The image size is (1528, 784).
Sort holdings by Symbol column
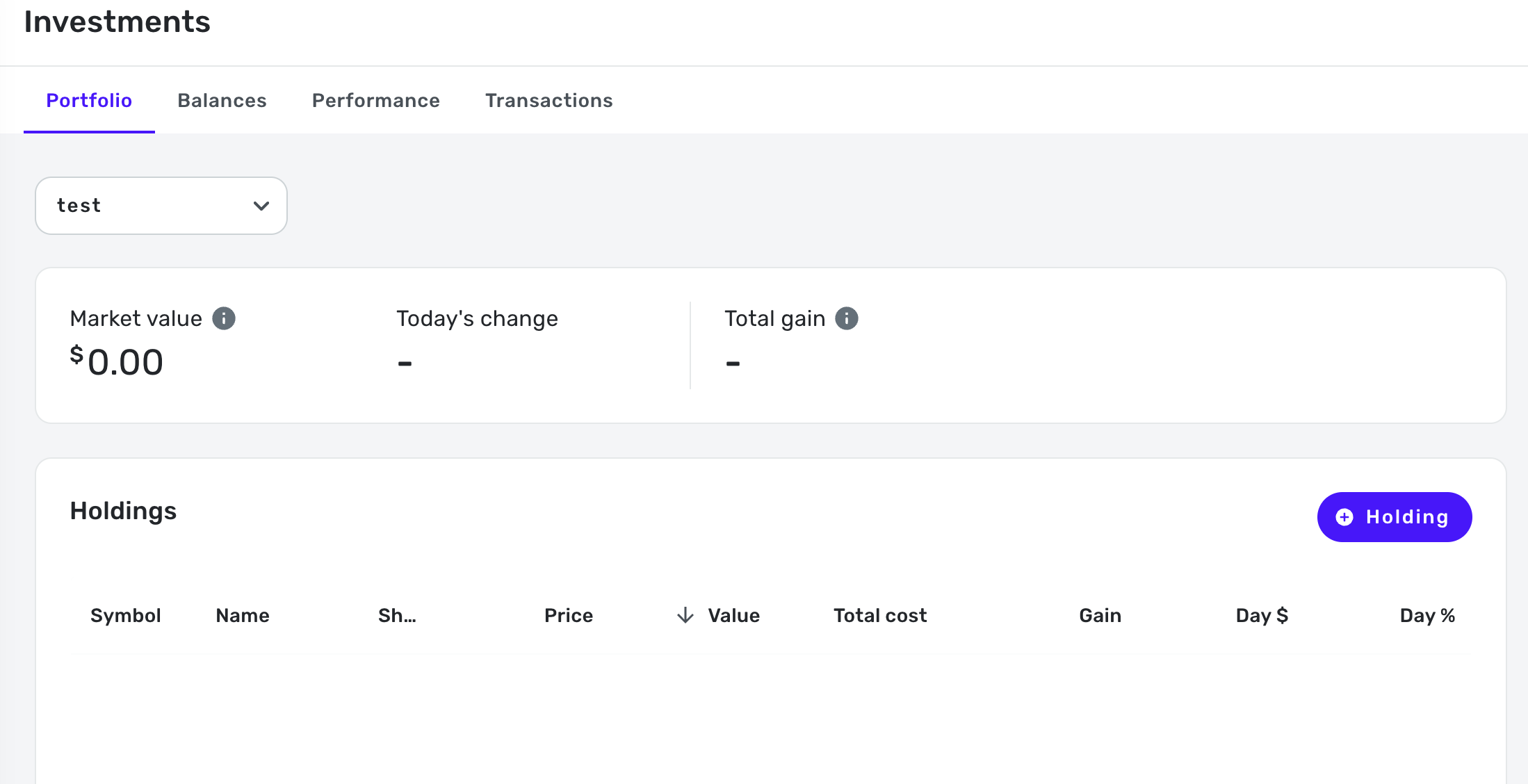(x=125, y=615)
